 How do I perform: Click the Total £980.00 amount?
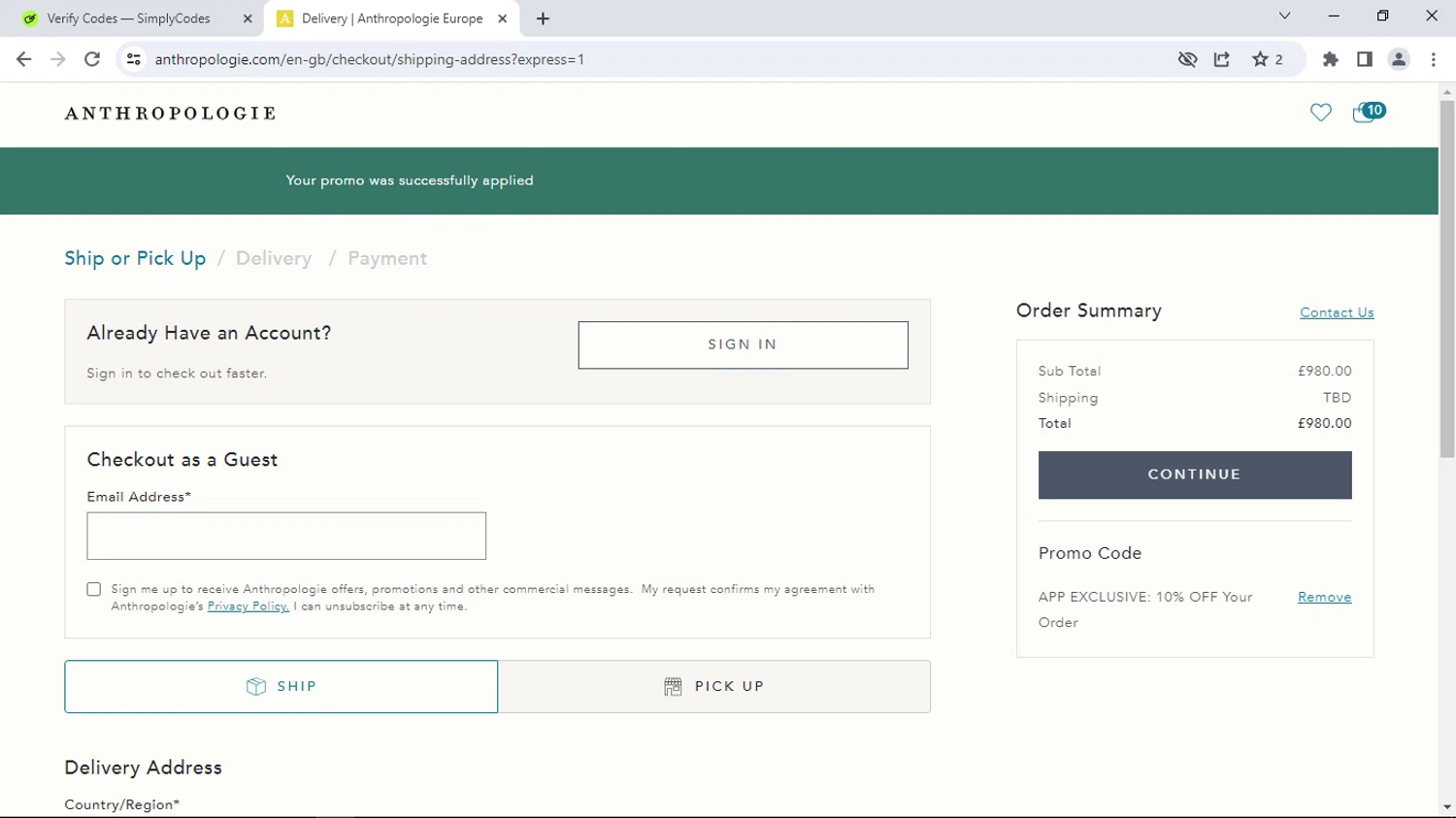click(1324, 423)
